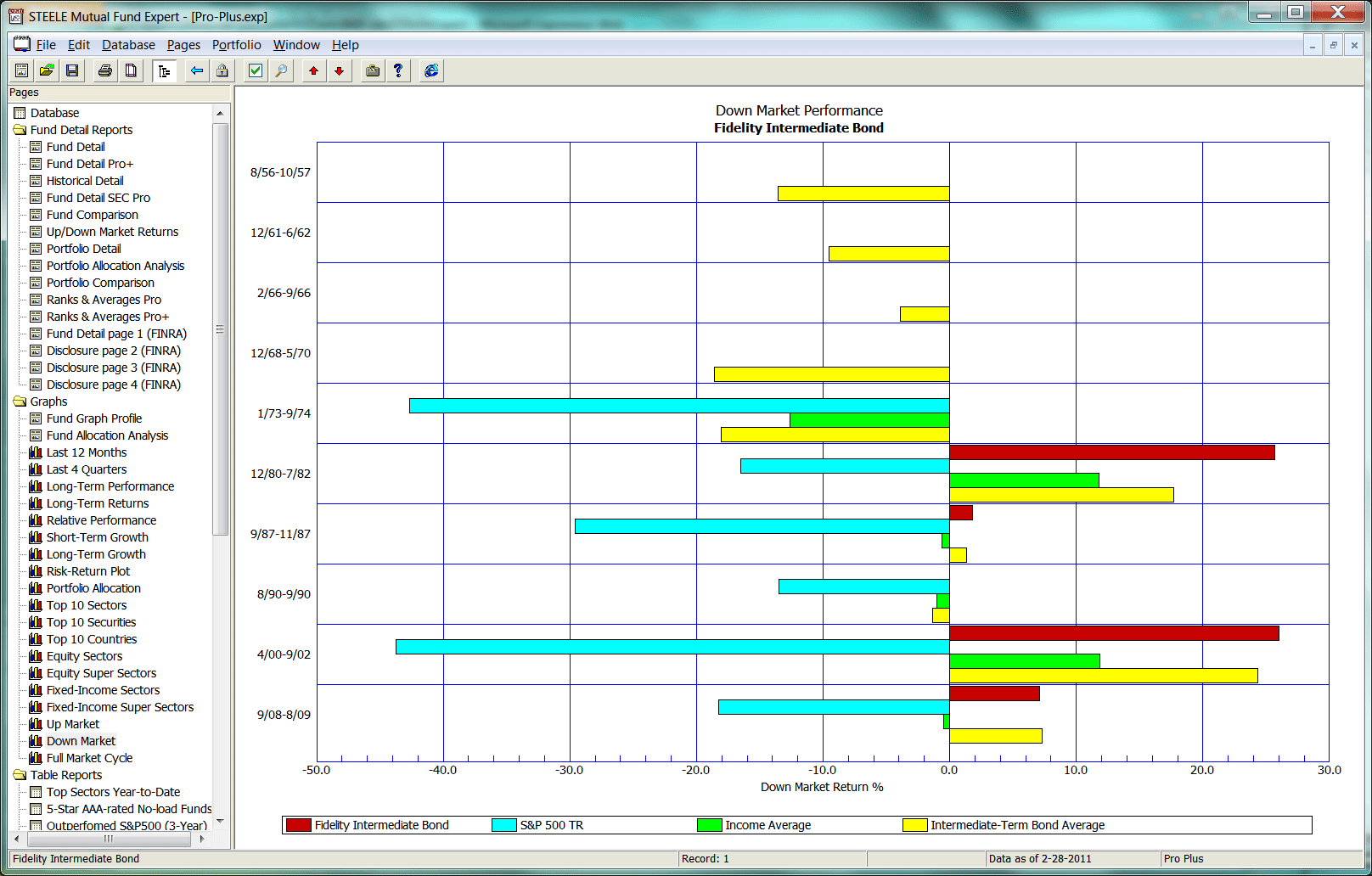This screenshot has height=876, width=1372.
Task: Open the File menu
Action: click(46, 45)
